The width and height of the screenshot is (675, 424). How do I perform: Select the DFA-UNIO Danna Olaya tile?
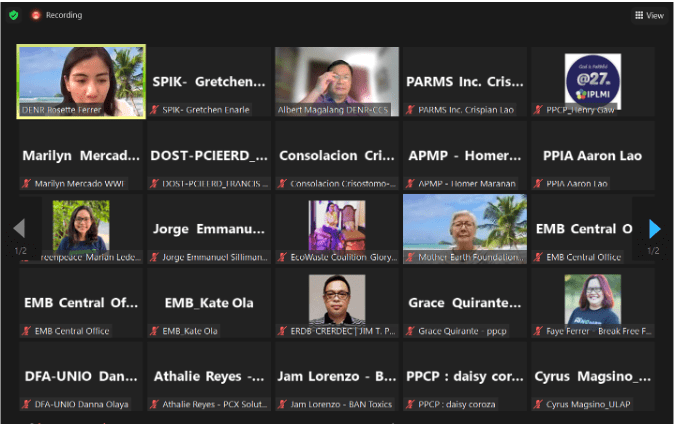coord(81,376)
